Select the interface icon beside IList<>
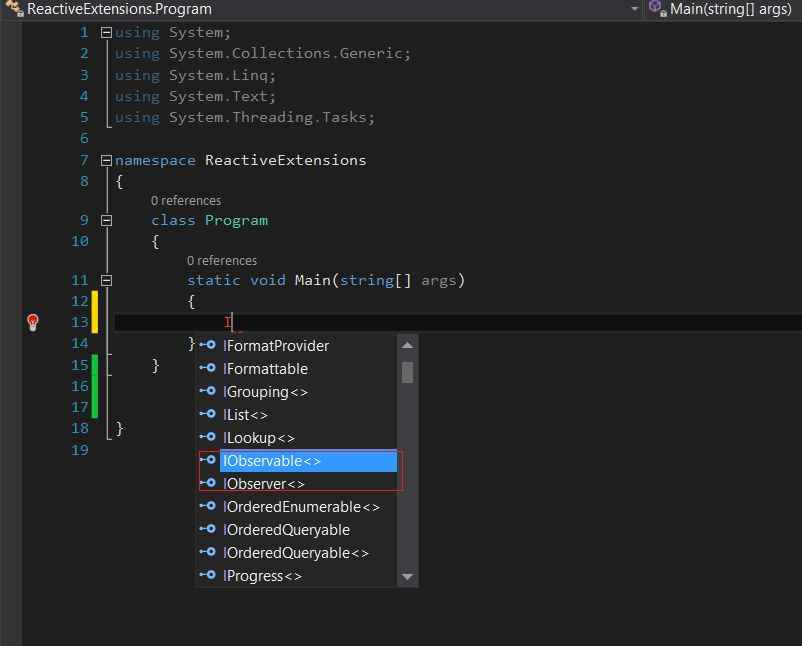The image size is (802, 646). [x=208, y=414]
